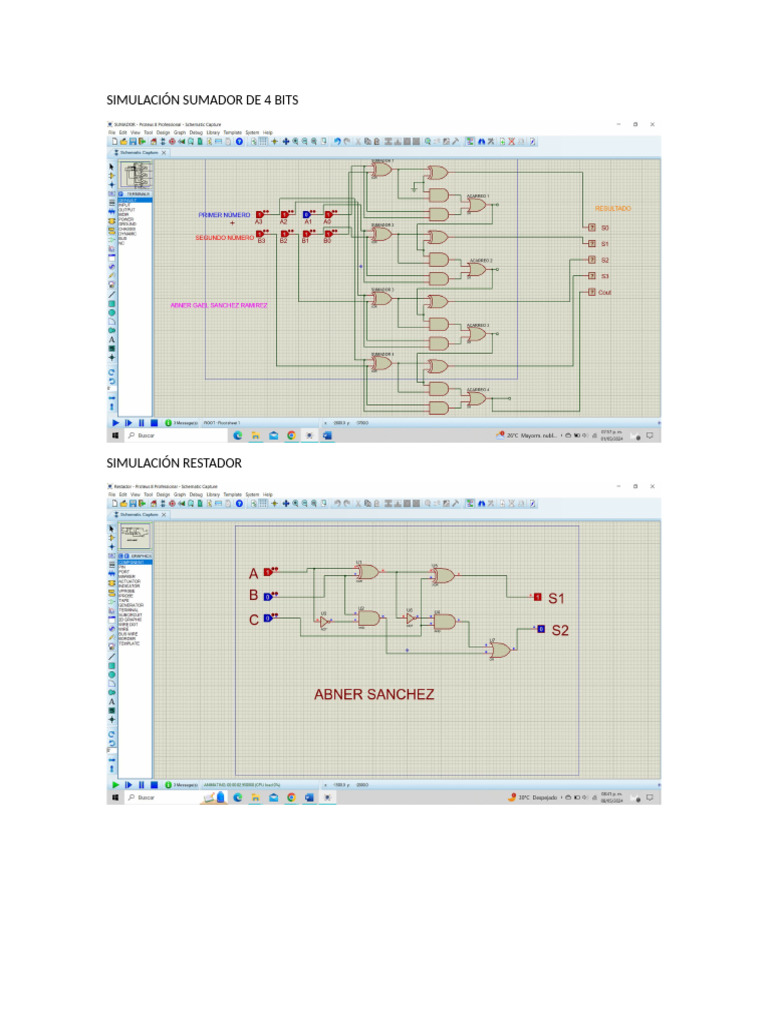768x1024 pixels.
Task: Open Design menu in SUMADOR window
Action: [x=163, y=133]
